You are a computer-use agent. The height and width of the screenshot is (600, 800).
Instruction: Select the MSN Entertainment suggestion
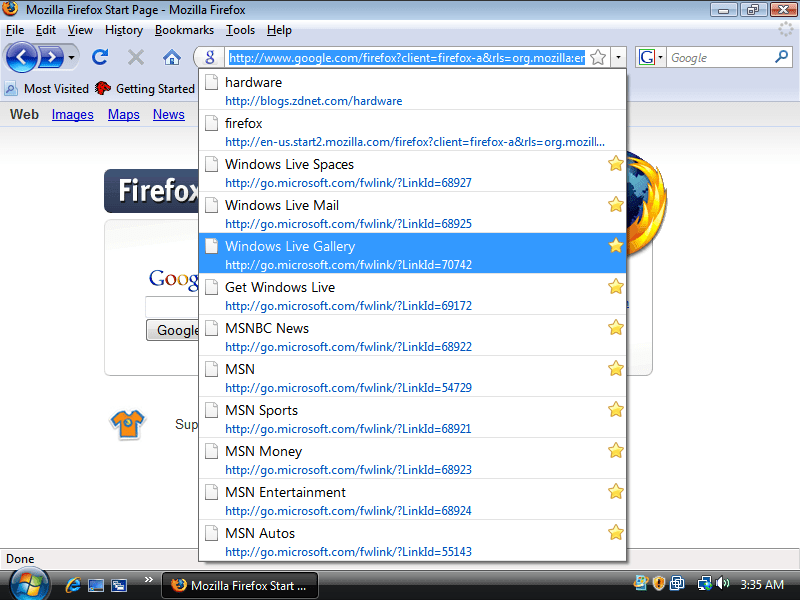point(412,499)
